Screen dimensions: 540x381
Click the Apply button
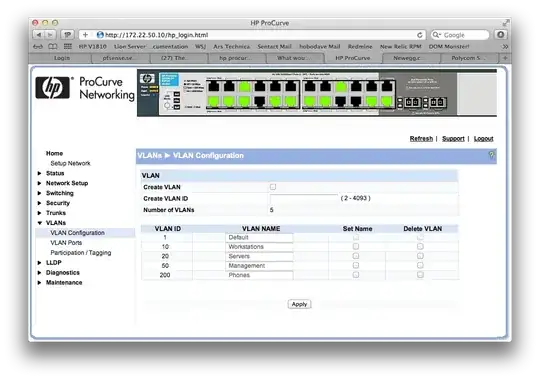point(299,304)
